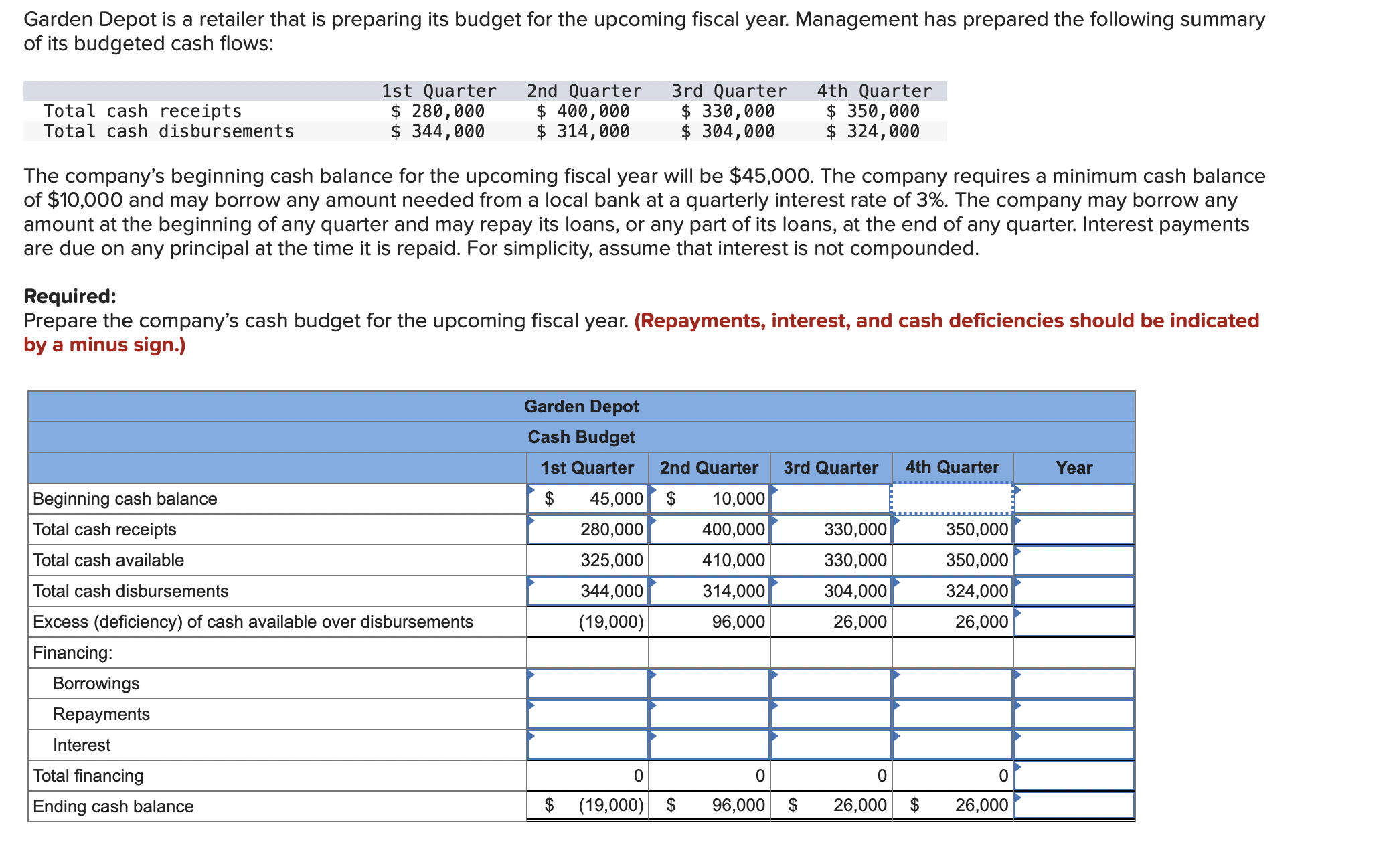This screenshot has height=868, width=1397.
Task: Click Year Borrowings input cell
Action: pyautogui.click(x=1074, y=683)
